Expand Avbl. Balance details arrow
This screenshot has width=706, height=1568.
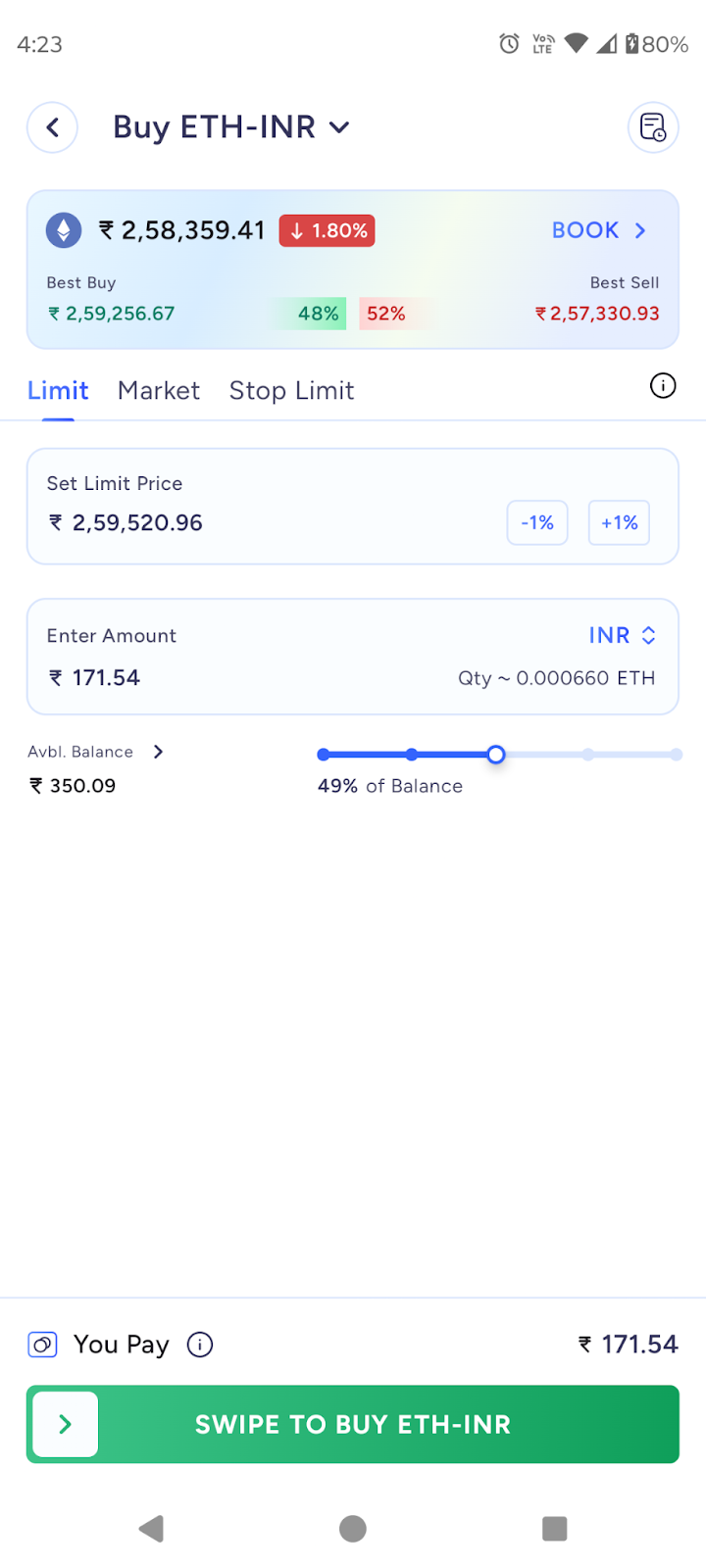point(158,752)
